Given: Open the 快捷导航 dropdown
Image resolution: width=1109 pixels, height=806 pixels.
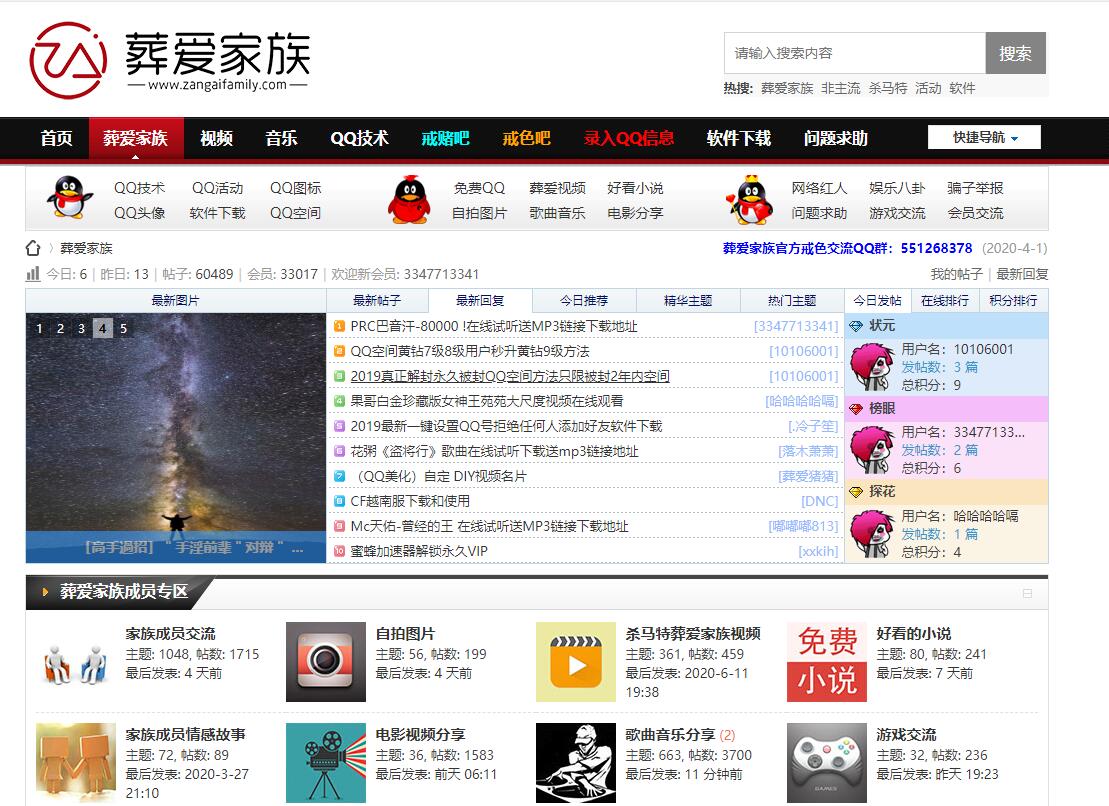Looking at the screenshot, I should 985,137.
